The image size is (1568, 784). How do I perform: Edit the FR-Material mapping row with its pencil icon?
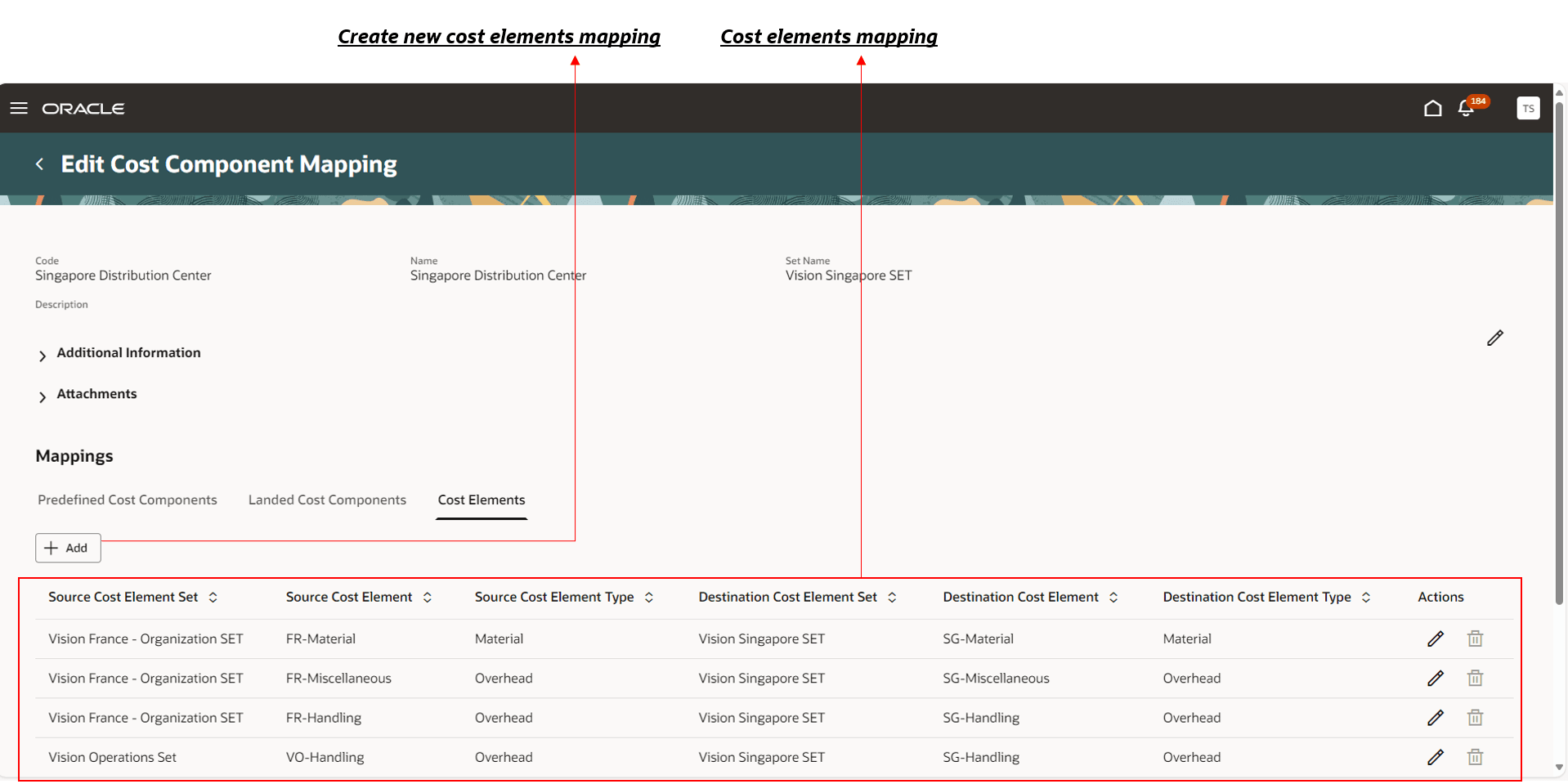click(x=1436, y=638)
